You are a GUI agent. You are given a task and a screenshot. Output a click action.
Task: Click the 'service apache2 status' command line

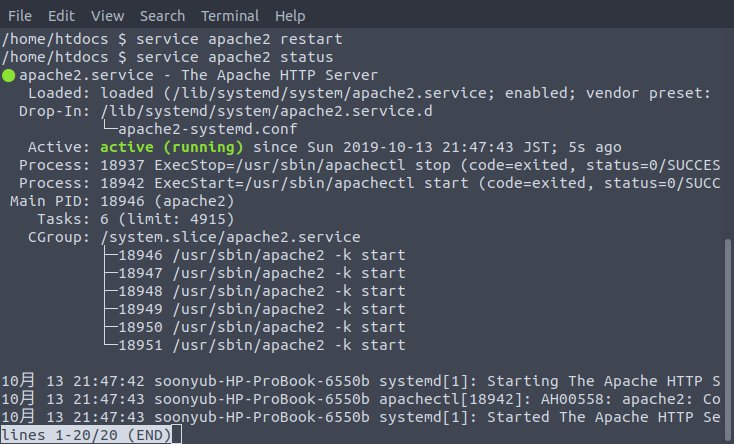coord(235,57)
